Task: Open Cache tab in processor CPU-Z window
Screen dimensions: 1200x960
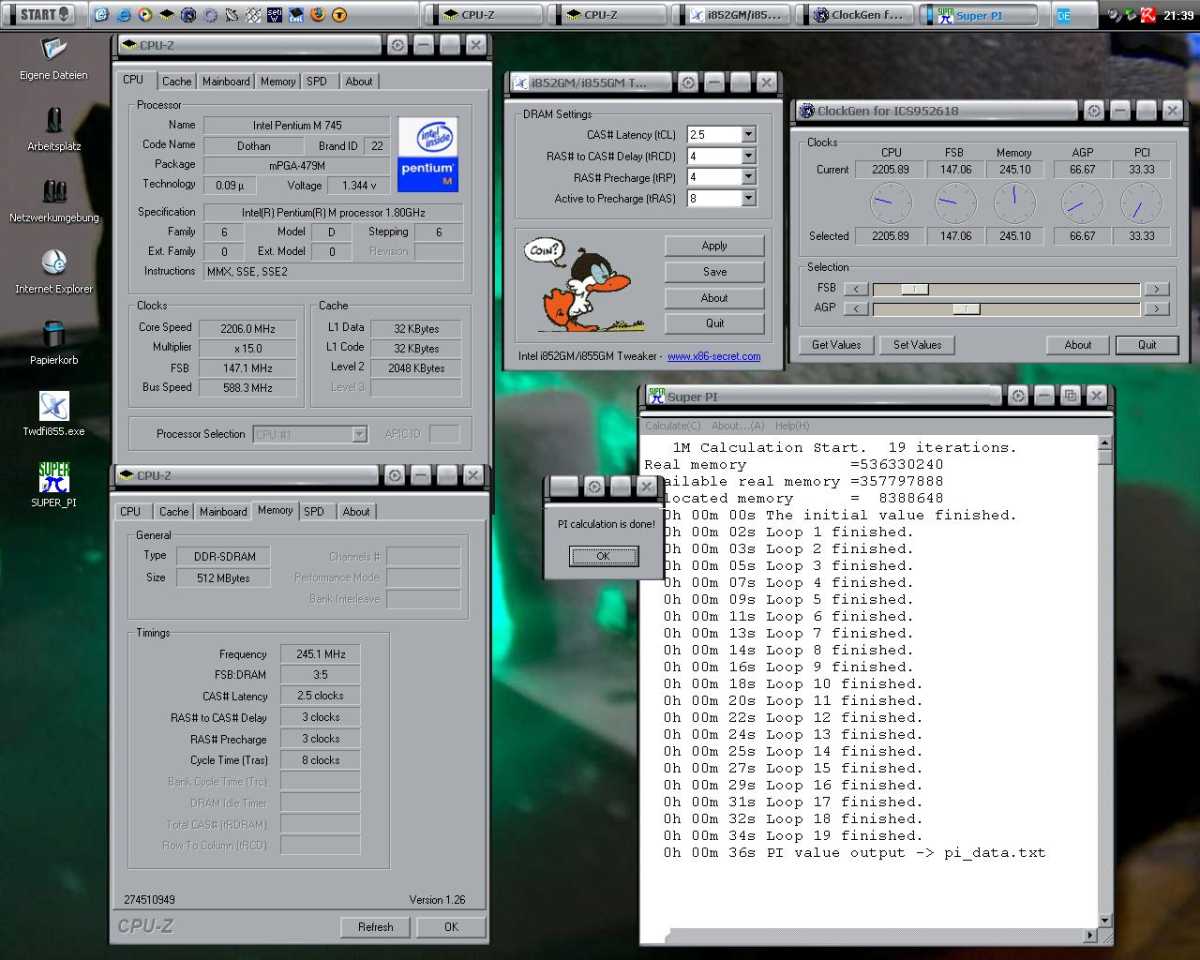Action: coord(176,81)
